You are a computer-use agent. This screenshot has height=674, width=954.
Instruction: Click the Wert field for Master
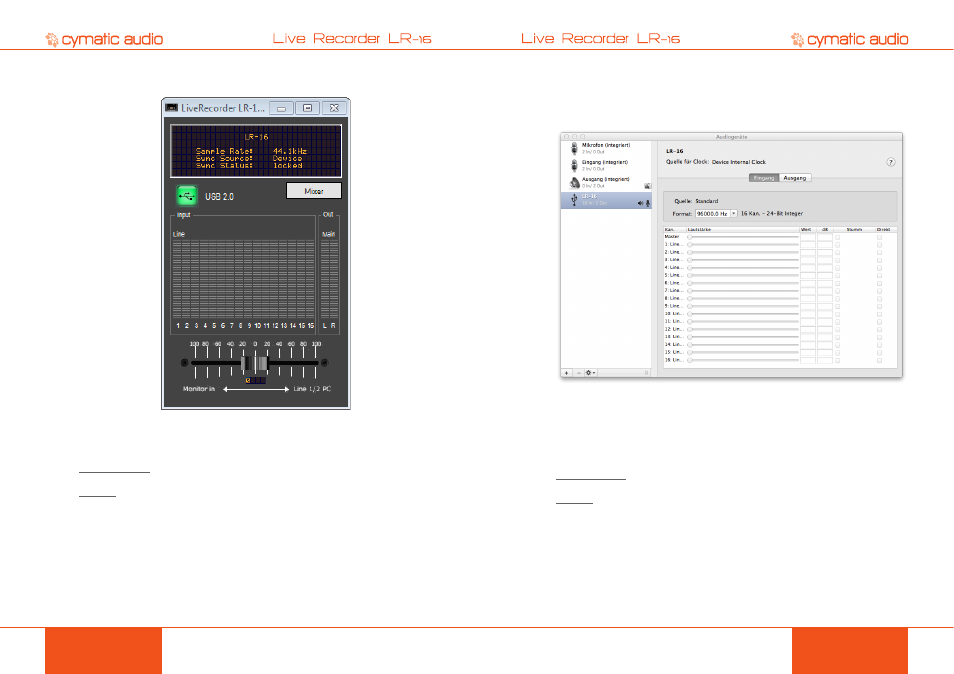tap(807, 237)
